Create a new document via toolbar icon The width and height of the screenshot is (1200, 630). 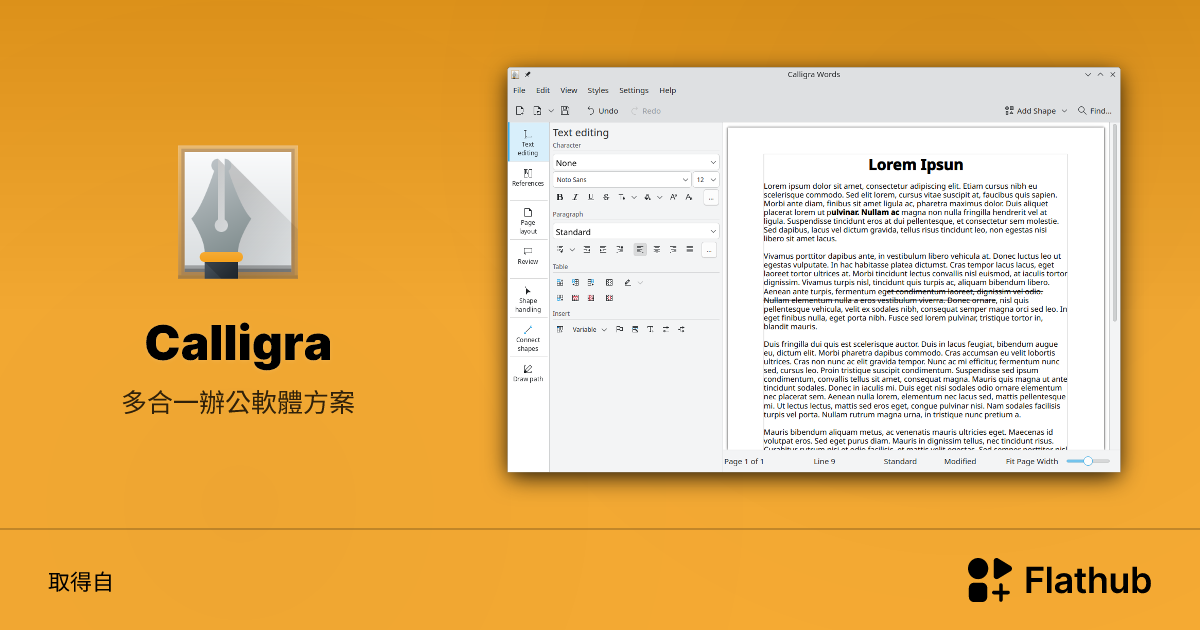[519, 111]
